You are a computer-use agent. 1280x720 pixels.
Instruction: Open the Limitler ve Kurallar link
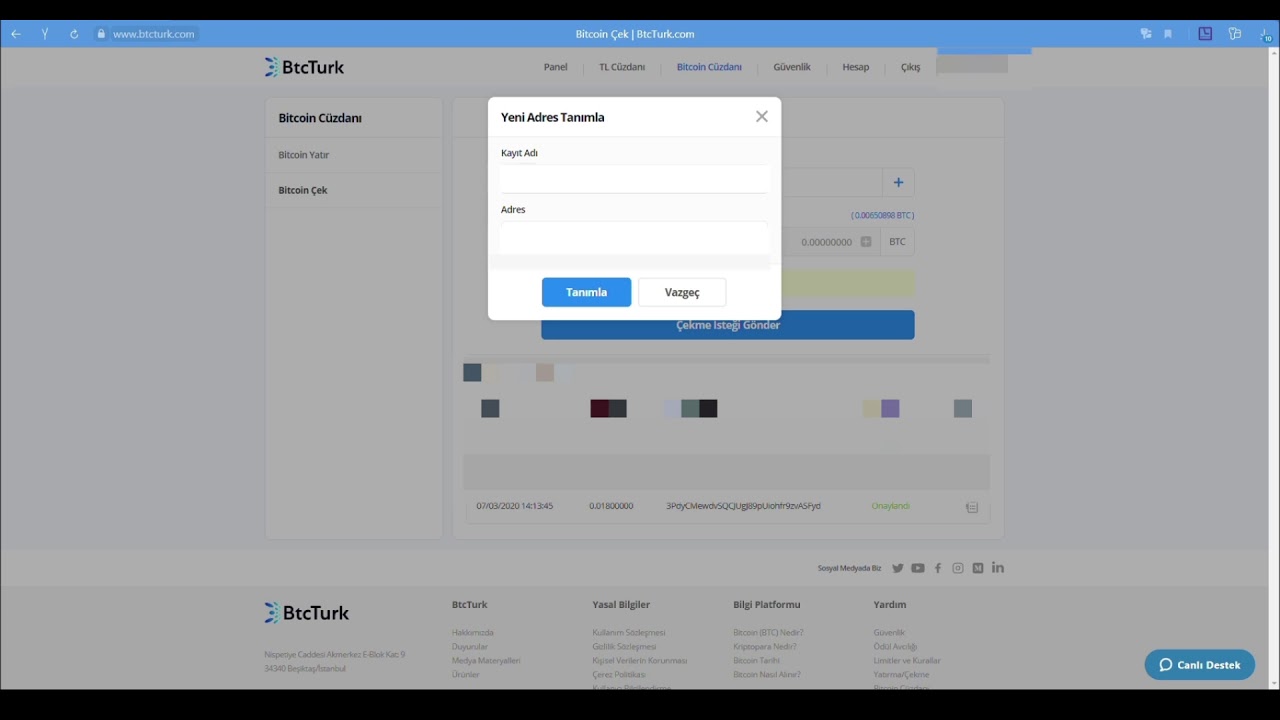(x=907, y=661)
